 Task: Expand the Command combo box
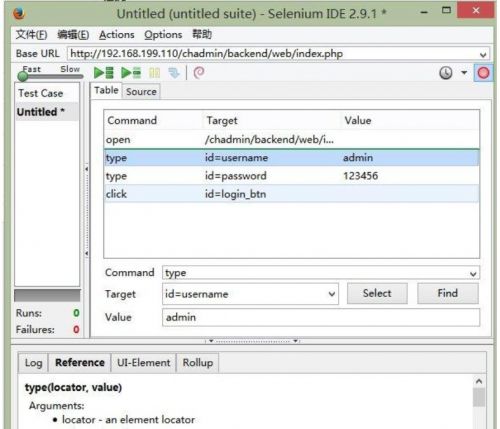[x=473, y=274]
